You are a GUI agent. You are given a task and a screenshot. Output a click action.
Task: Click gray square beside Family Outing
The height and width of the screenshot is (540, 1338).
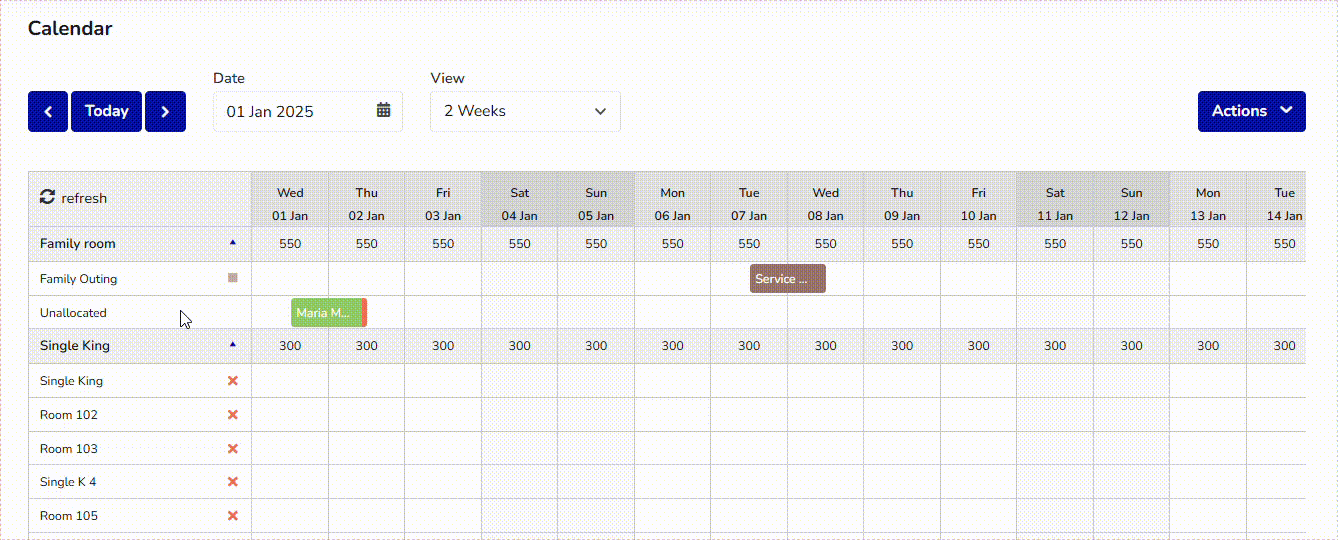(233, 278)
